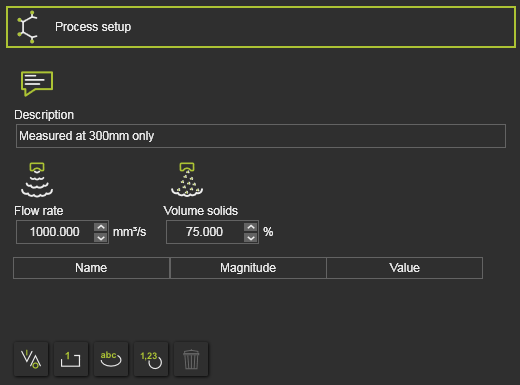Increase flow rate with up arrow
The width and height of the screenshot is (520, 385).
(x=101, y=227)
